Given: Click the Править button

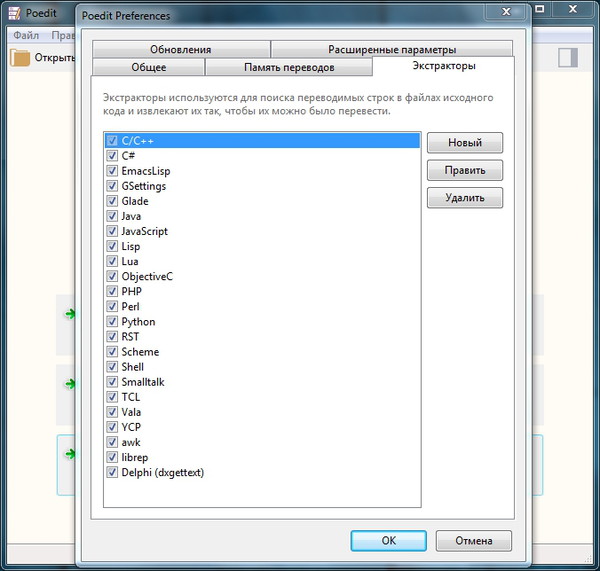Looking at the screenshot, I should click(464, 171).
